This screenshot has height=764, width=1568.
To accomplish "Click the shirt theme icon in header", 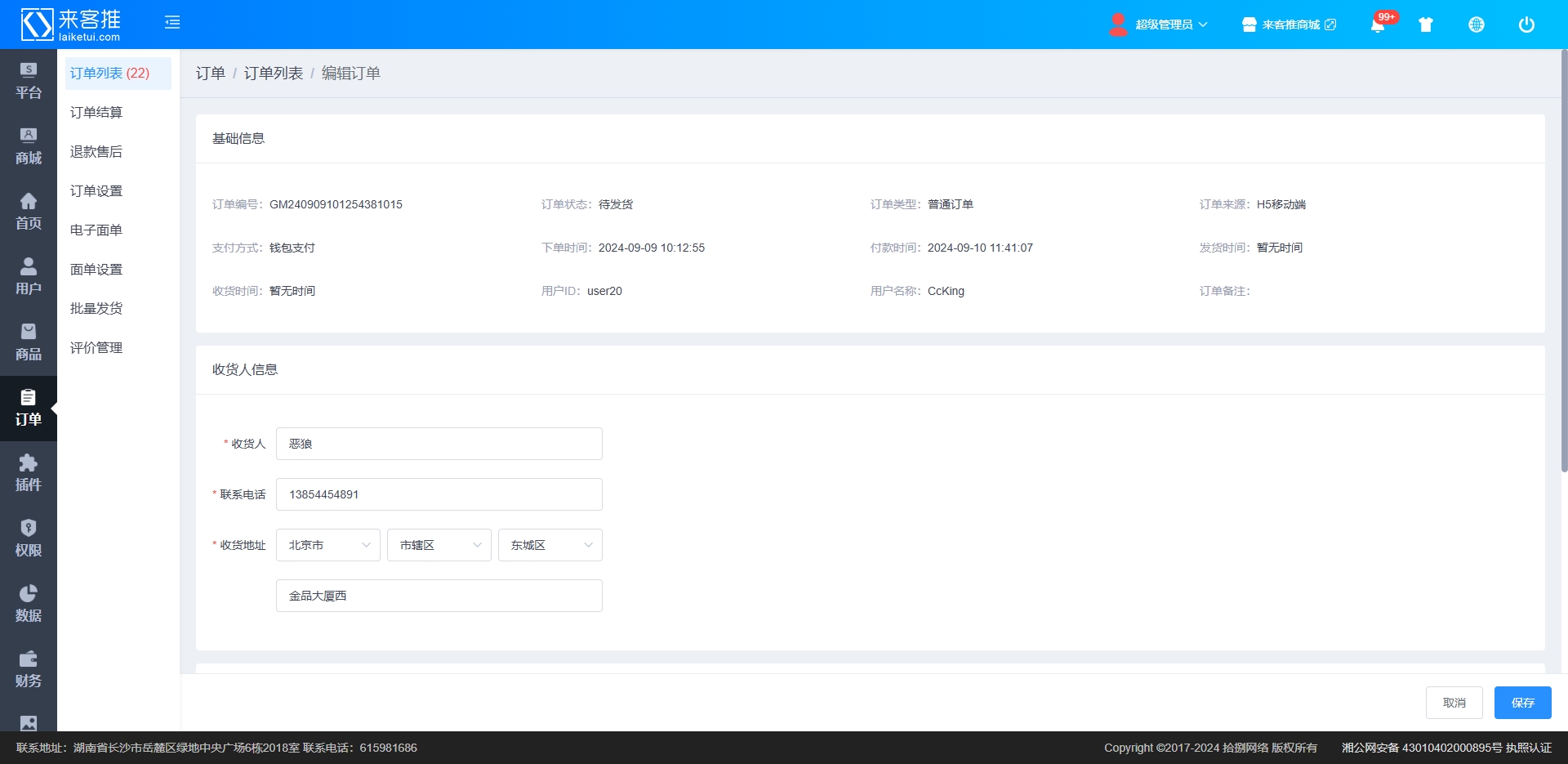I will [x=1426, y=25].
